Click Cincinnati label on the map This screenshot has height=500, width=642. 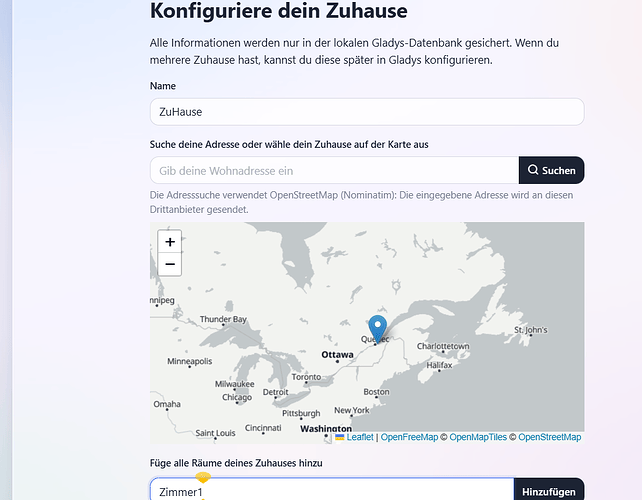coord(263,428)
